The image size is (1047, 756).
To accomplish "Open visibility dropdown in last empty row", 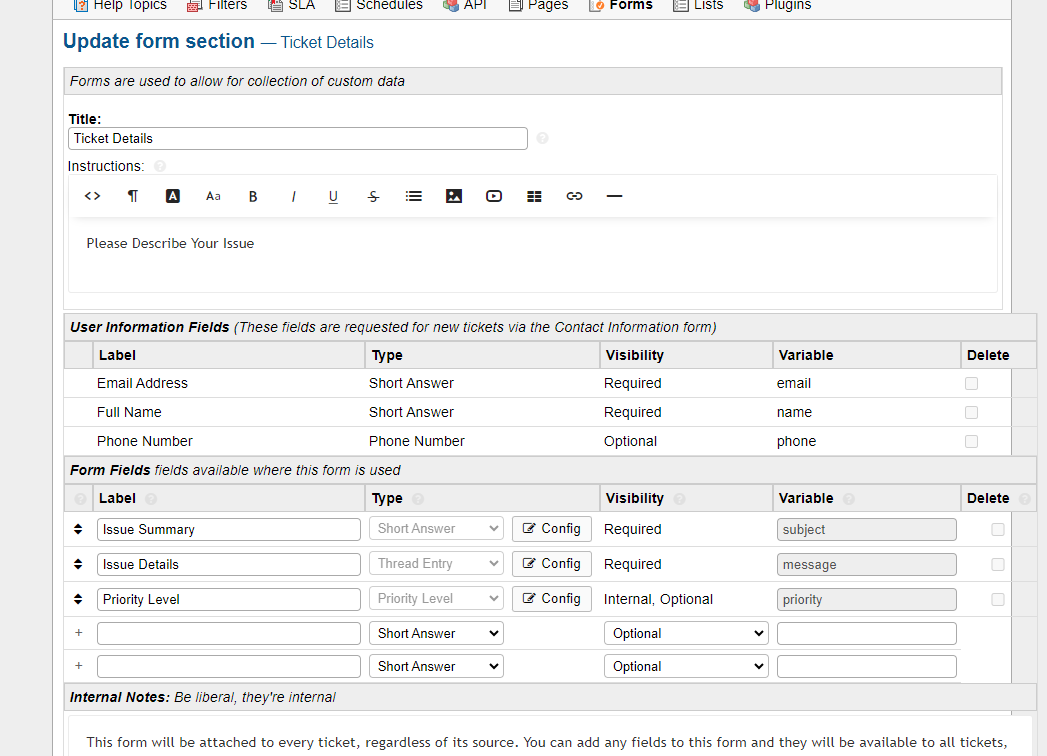I will tap(686, 666).
